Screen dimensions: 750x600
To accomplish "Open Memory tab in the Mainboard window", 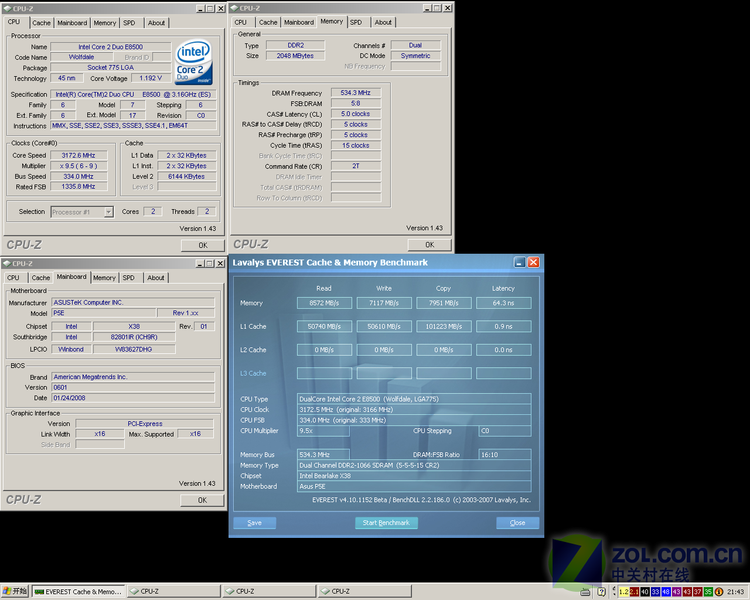I will (x=104, y=278).
